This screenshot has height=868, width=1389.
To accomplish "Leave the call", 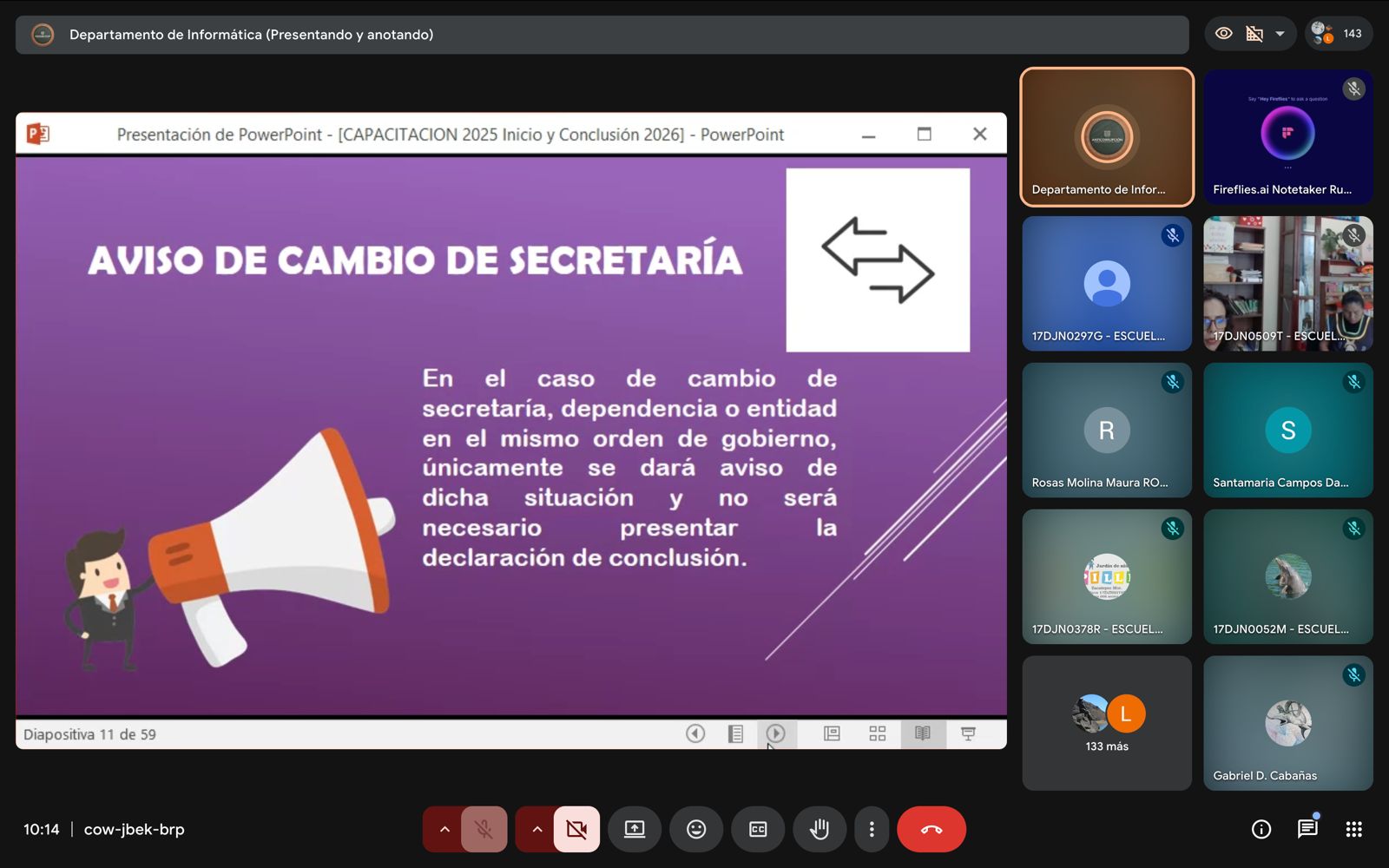I will tap(931, 830).
